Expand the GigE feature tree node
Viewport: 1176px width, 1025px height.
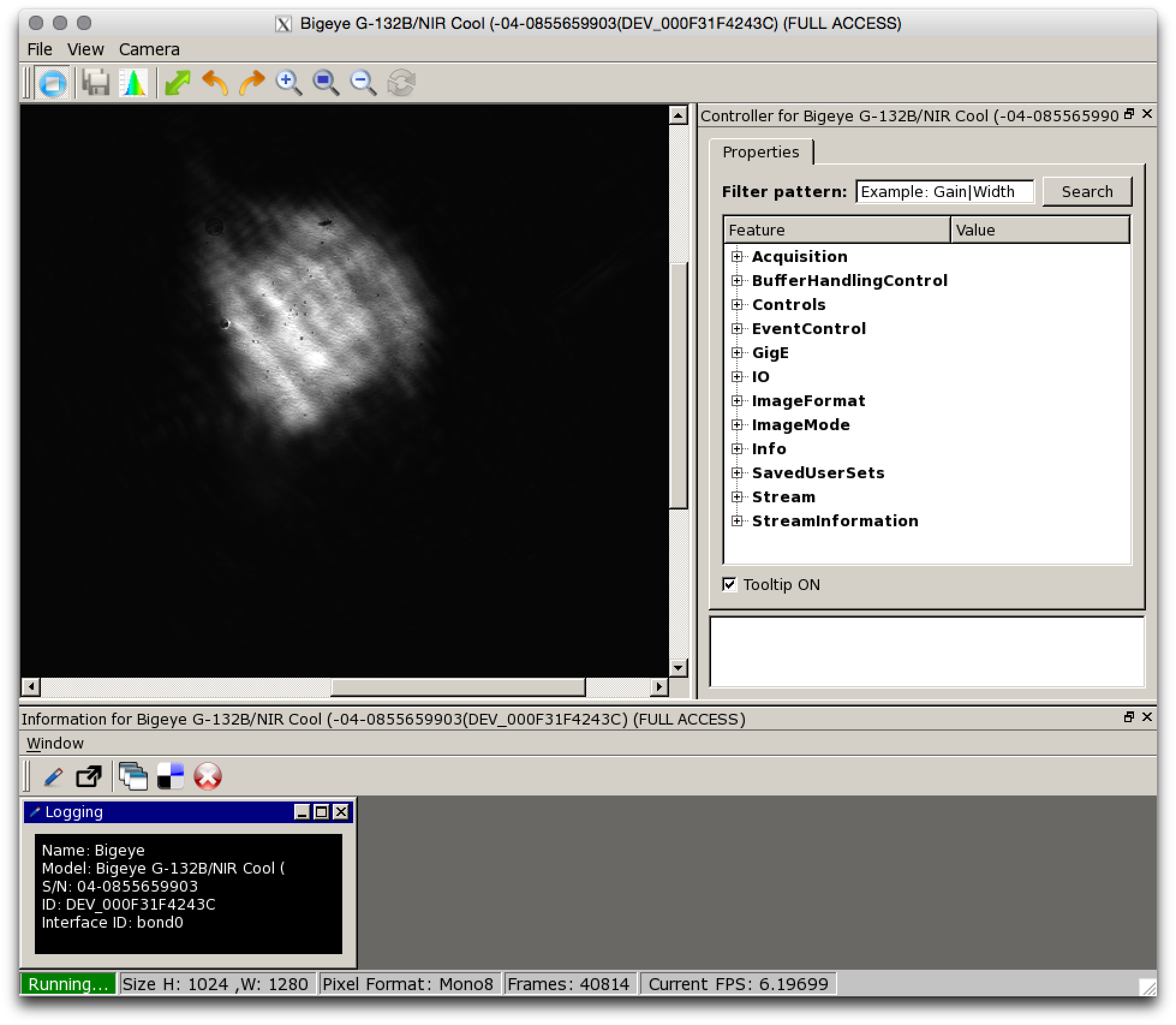click(737, 353)
